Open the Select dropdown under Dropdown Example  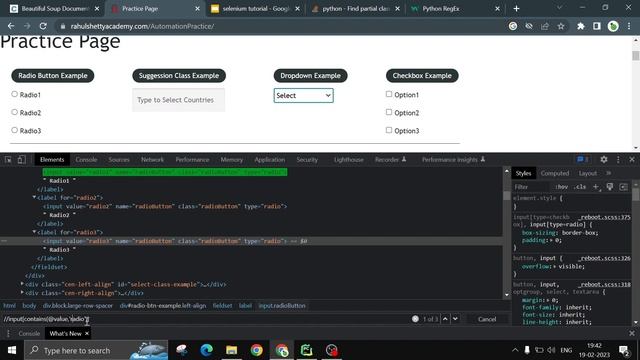pos(303,96)
